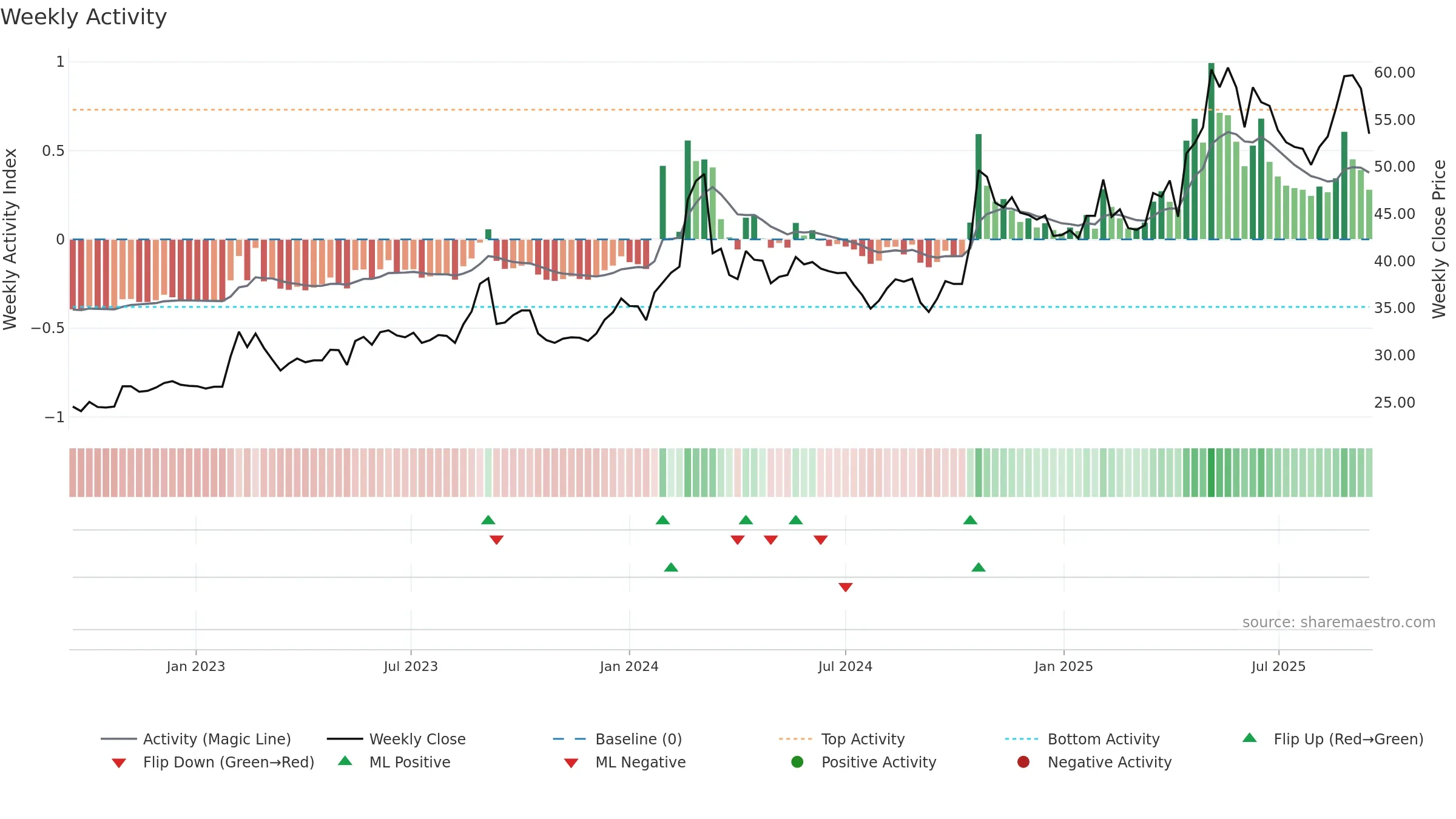This screenshot has width=1456, height=819.
Task: Click the −0.5 activity index label
Action: pos(48,328)
